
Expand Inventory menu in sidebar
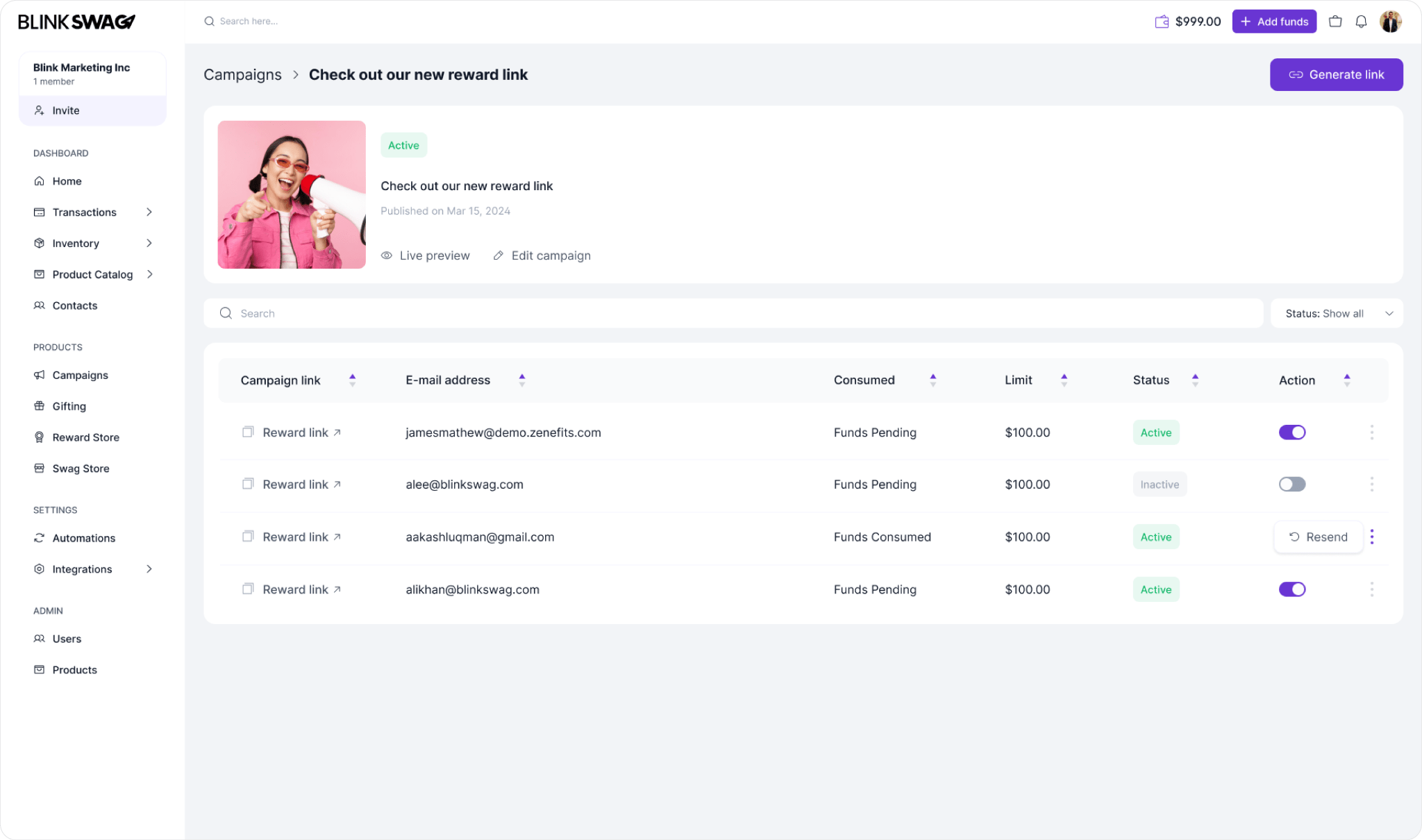(148, 243)
